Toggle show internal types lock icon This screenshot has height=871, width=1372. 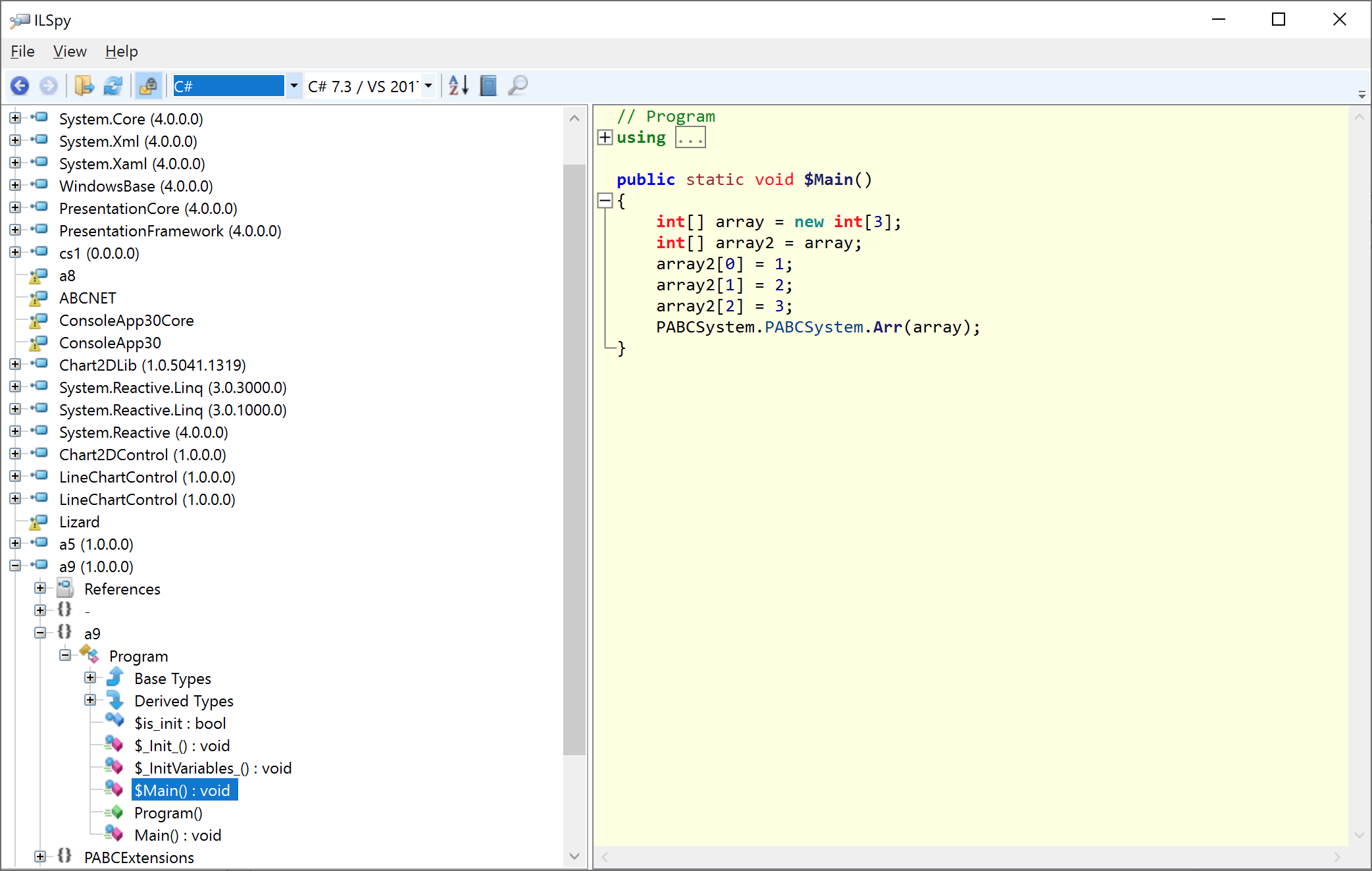pos(149,86)
